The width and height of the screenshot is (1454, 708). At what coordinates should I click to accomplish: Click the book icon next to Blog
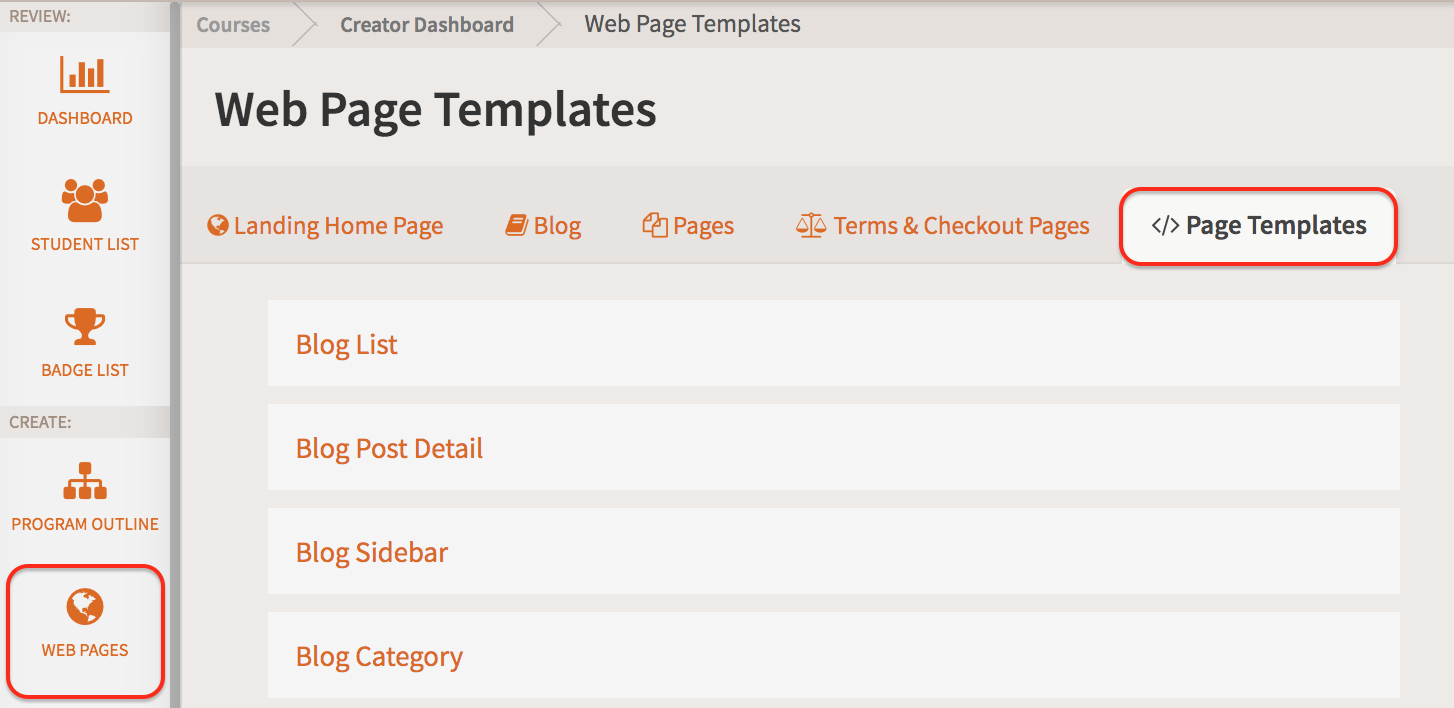tap(516, 225)
